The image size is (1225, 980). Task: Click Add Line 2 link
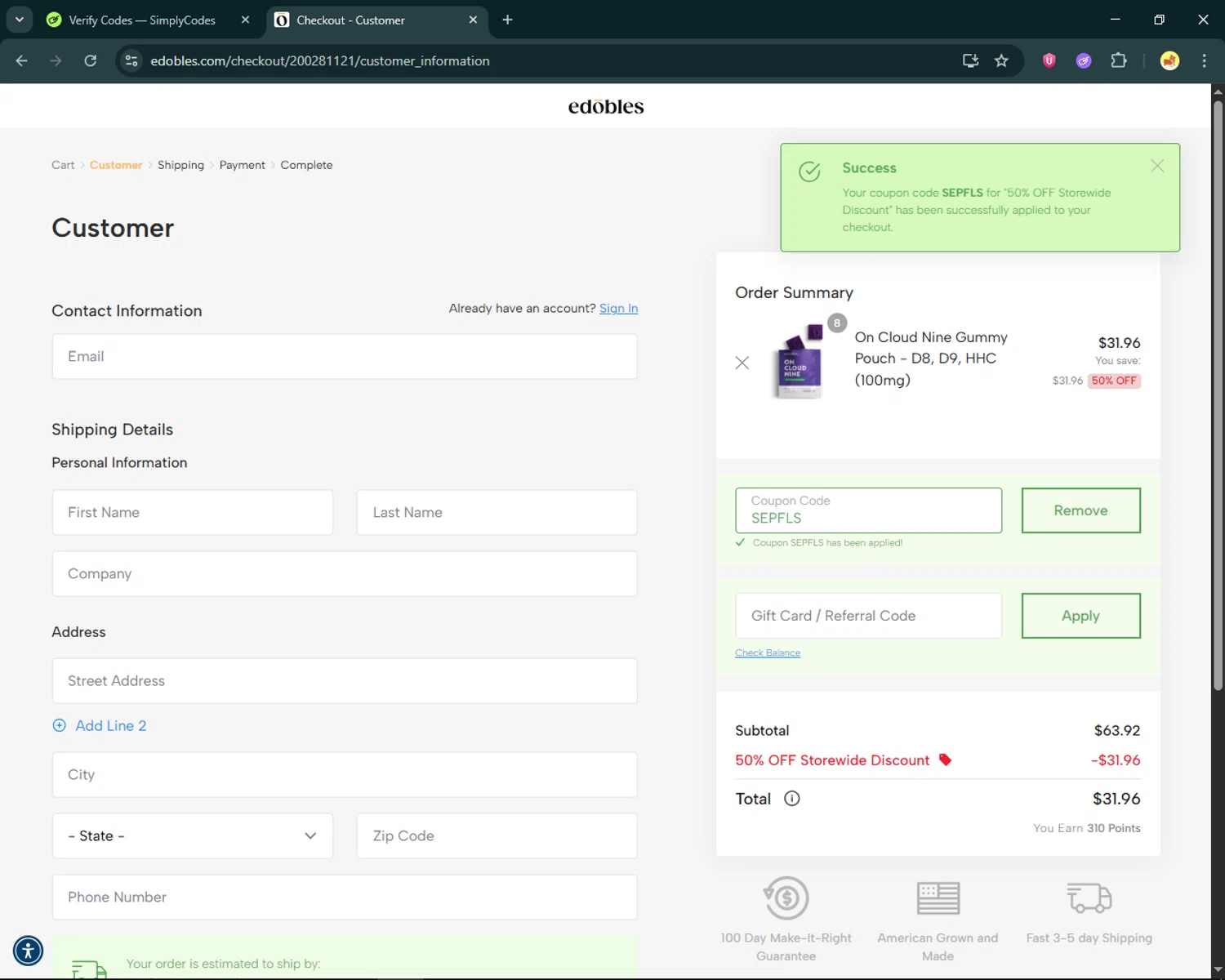[111, 725]
